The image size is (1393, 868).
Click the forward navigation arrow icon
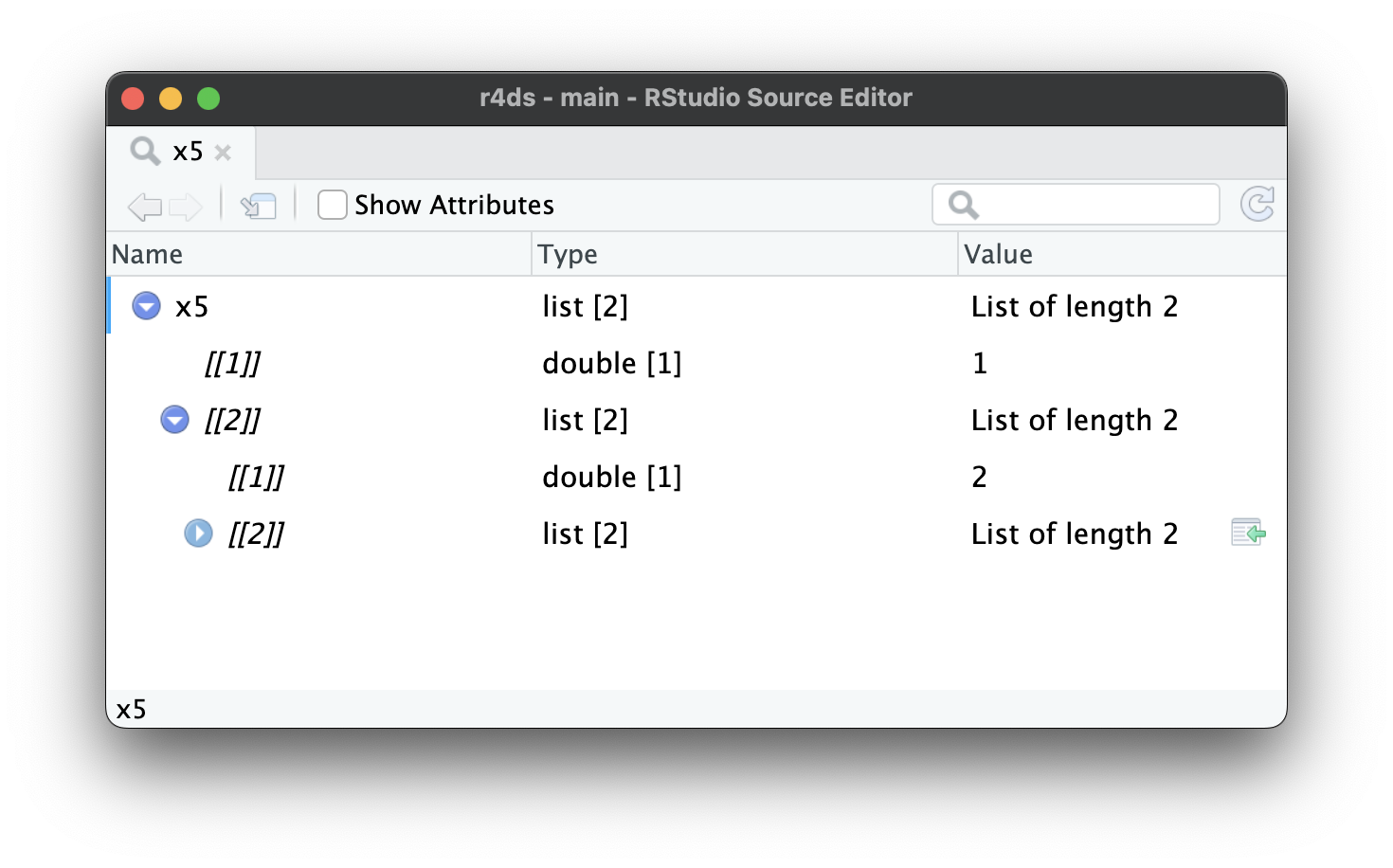click(186, 206)
